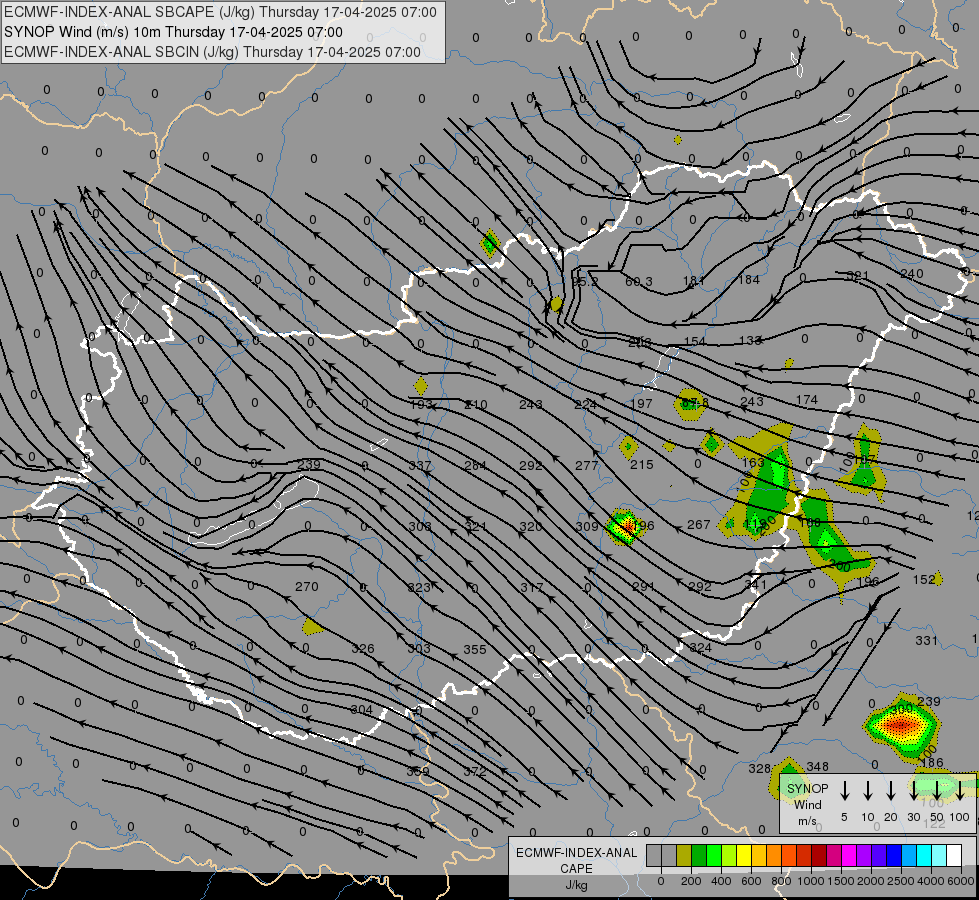The width and height of the screenshot is (979, 900).
Task: Click the 30 m/s wind arrow in legend
Action: (913, 790)
